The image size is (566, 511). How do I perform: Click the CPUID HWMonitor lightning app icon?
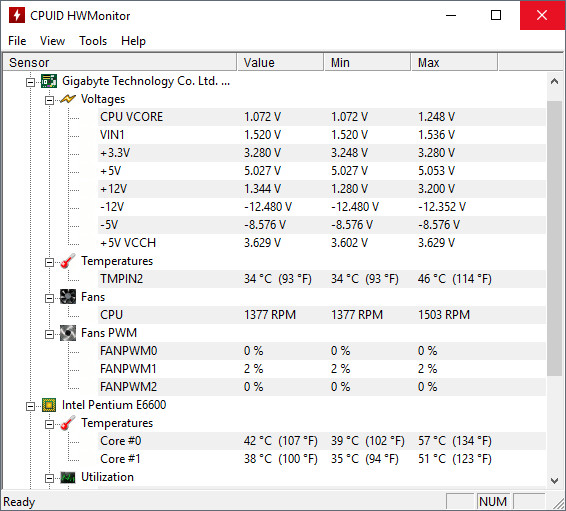pos(17,16)
